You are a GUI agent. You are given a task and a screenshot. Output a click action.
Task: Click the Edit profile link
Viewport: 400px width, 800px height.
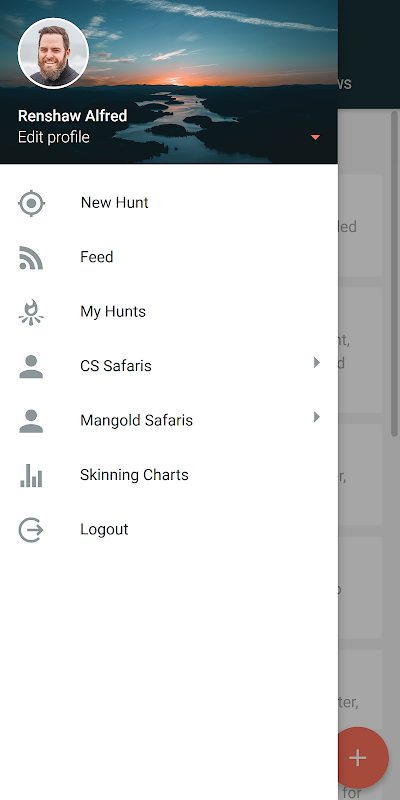54,137
